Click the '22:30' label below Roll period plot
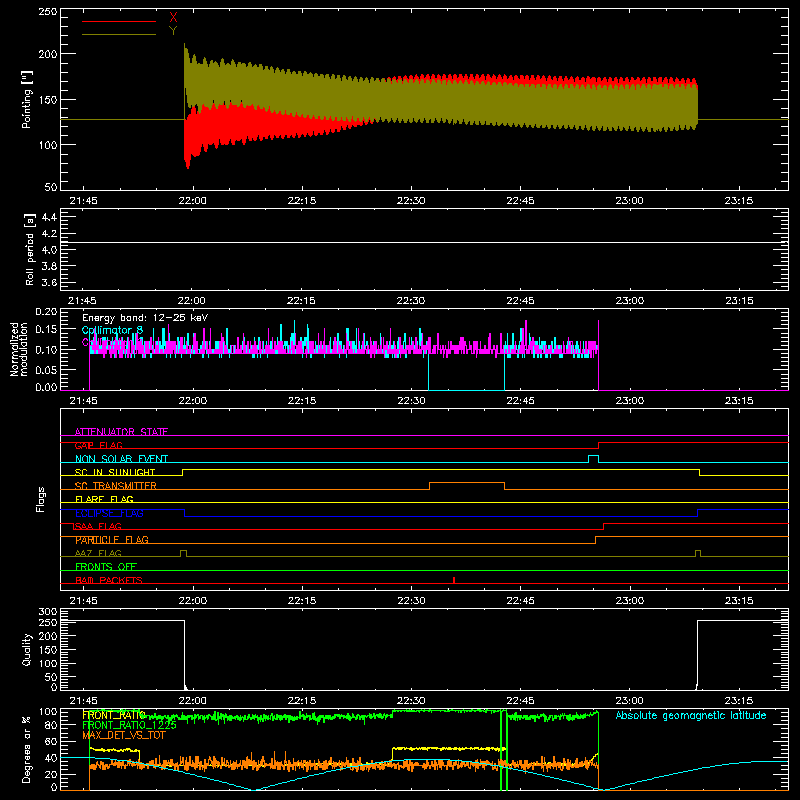The height and width of the screenshot is (800, 800). tap(411, 301)
